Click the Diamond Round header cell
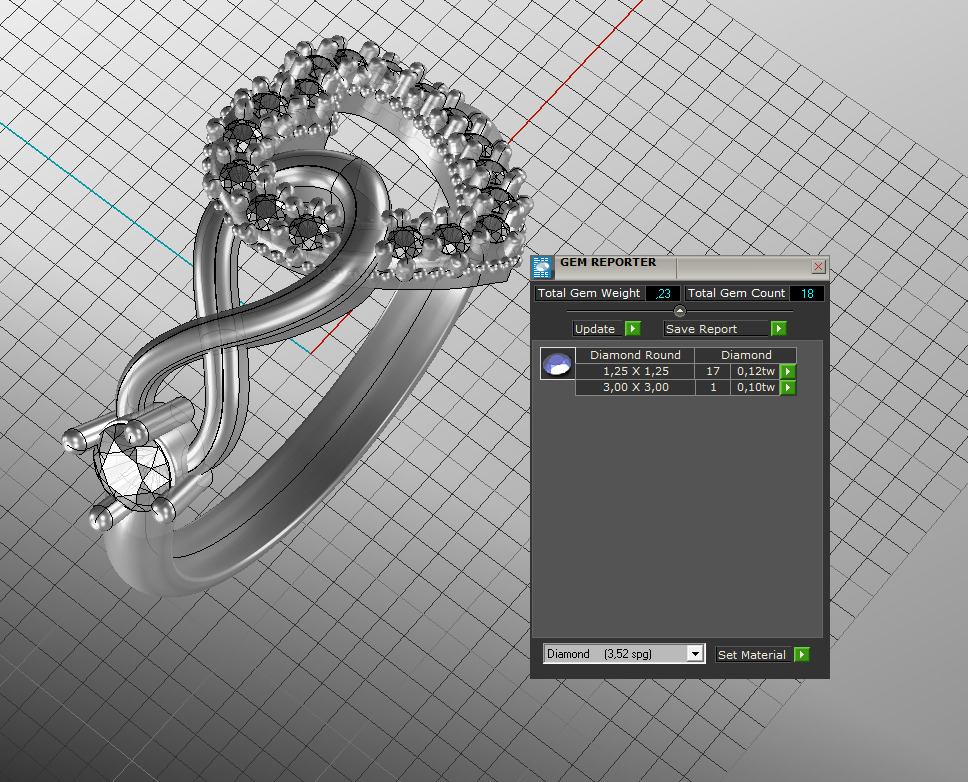Image resolution: width=968 pixels, height=782 pixels. click(x=635, y=355)
